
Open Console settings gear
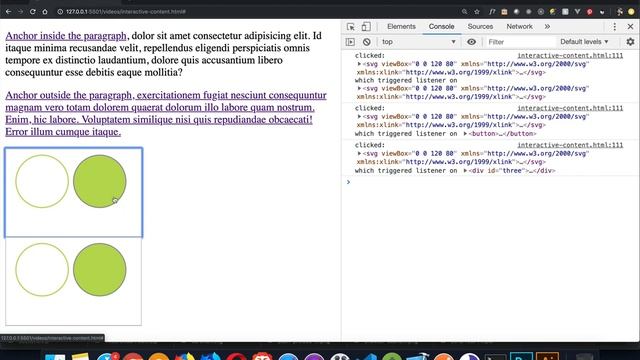[630, 42]
